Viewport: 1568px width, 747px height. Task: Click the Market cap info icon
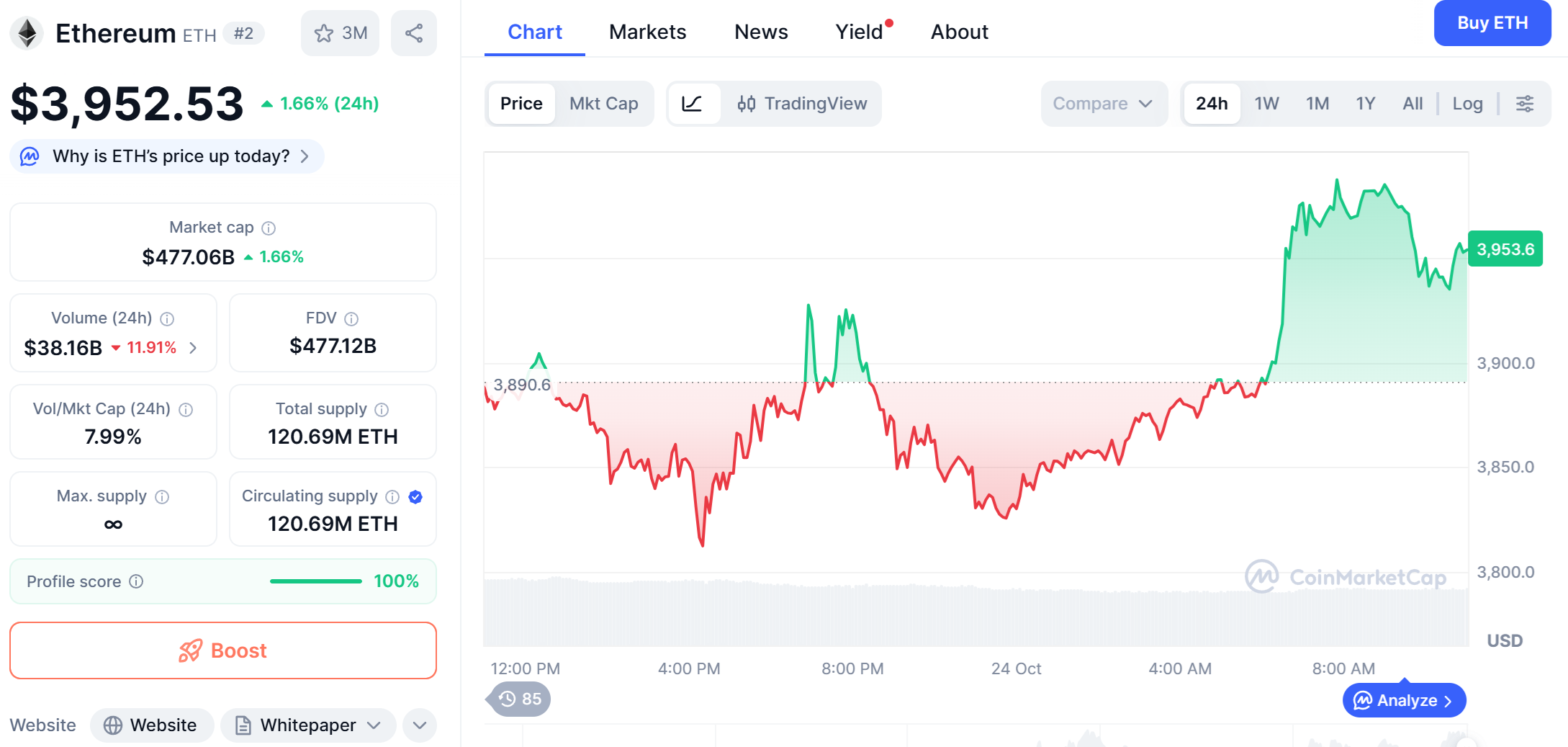pyautogui.click(x=269, y=228)
